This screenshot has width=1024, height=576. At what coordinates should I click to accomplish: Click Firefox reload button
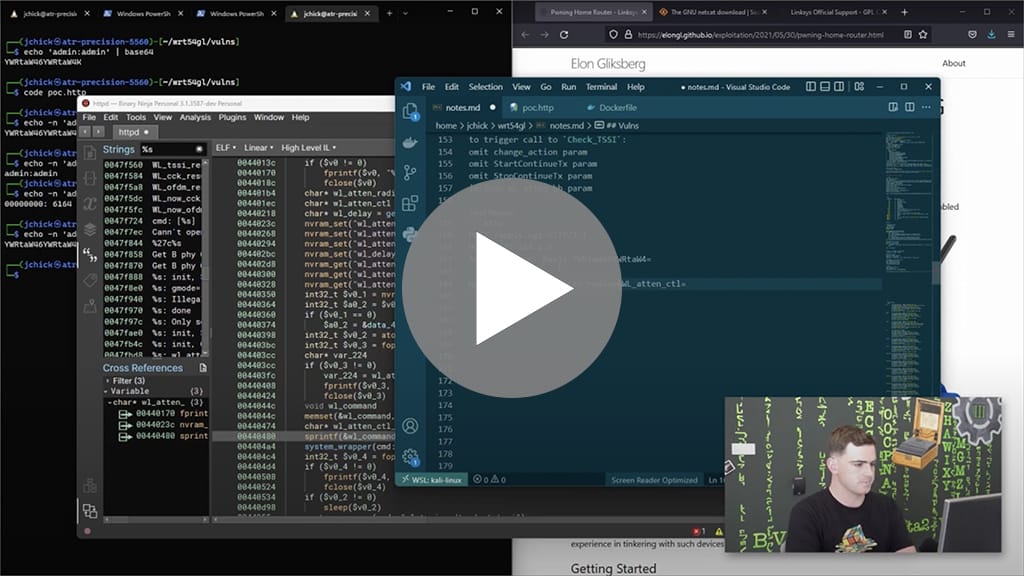(564, 35)
